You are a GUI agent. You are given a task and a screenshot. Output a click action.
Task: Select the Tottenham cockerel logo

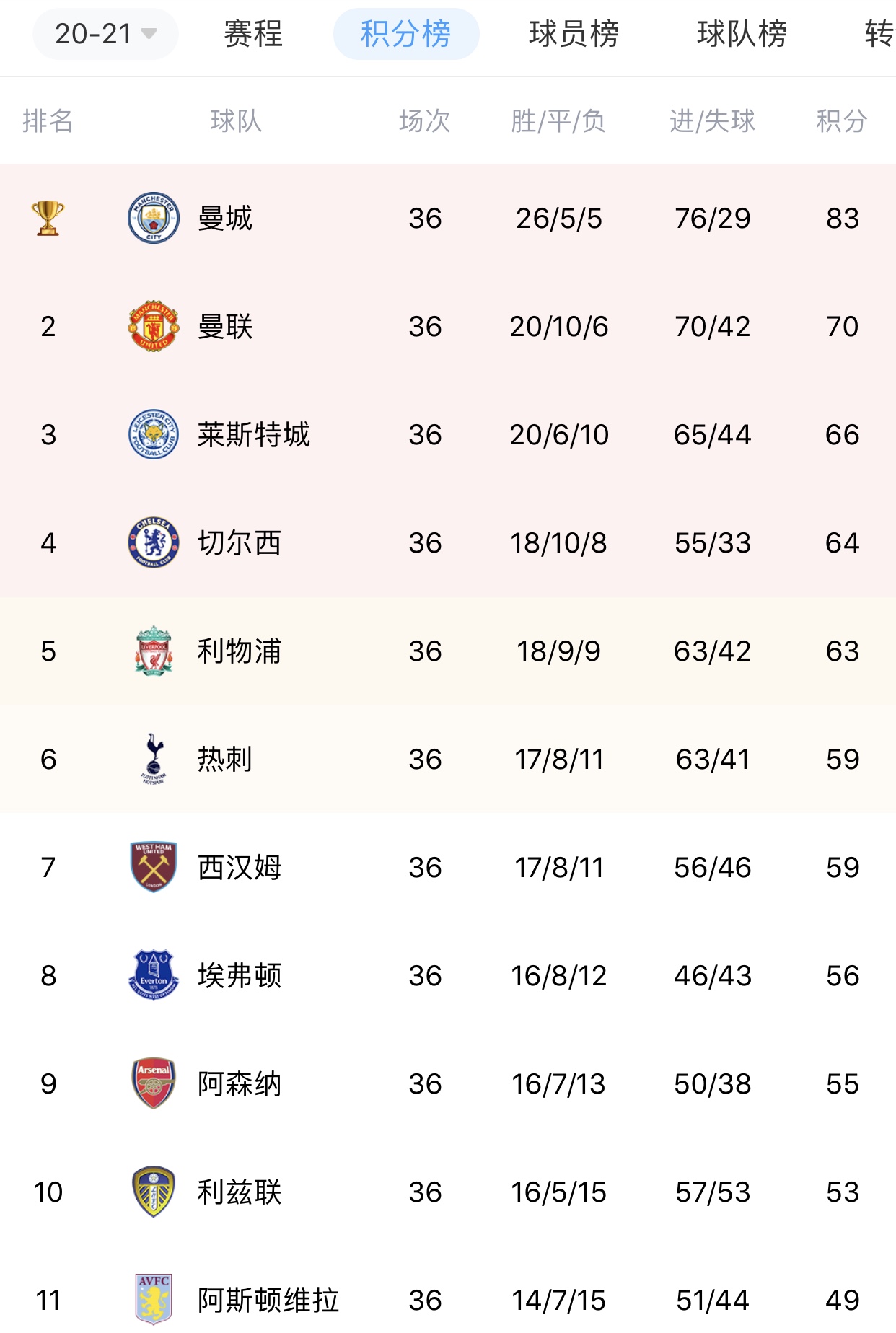coord(154,759)
